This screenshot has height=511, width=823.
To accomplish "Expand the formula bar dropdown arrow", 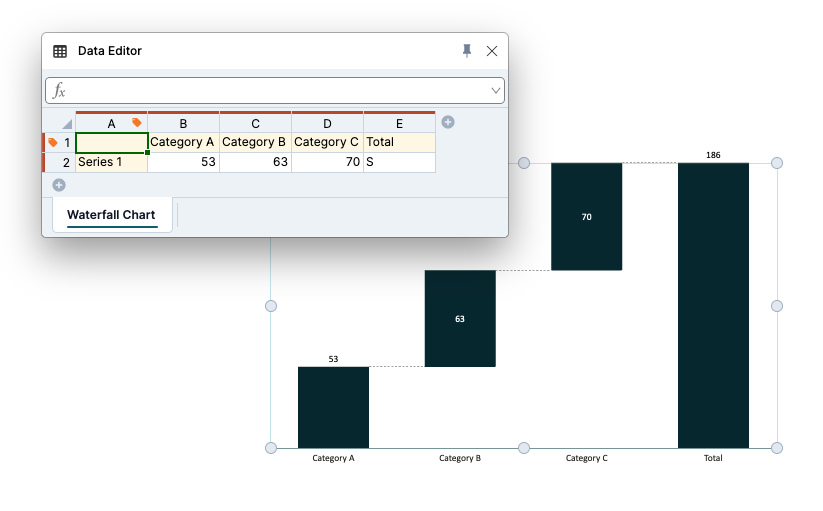I will pos(495,91).
